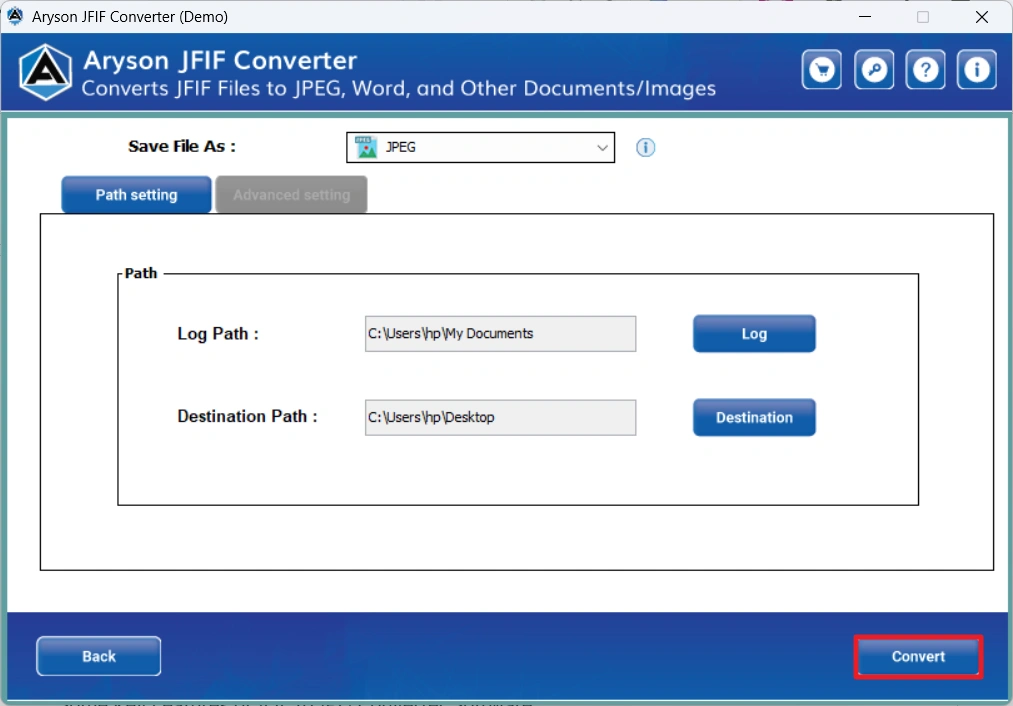Click the 'Save File As :' label
Screen dimensions: 1013x706
pyautogui.click(x=182, y=147)
